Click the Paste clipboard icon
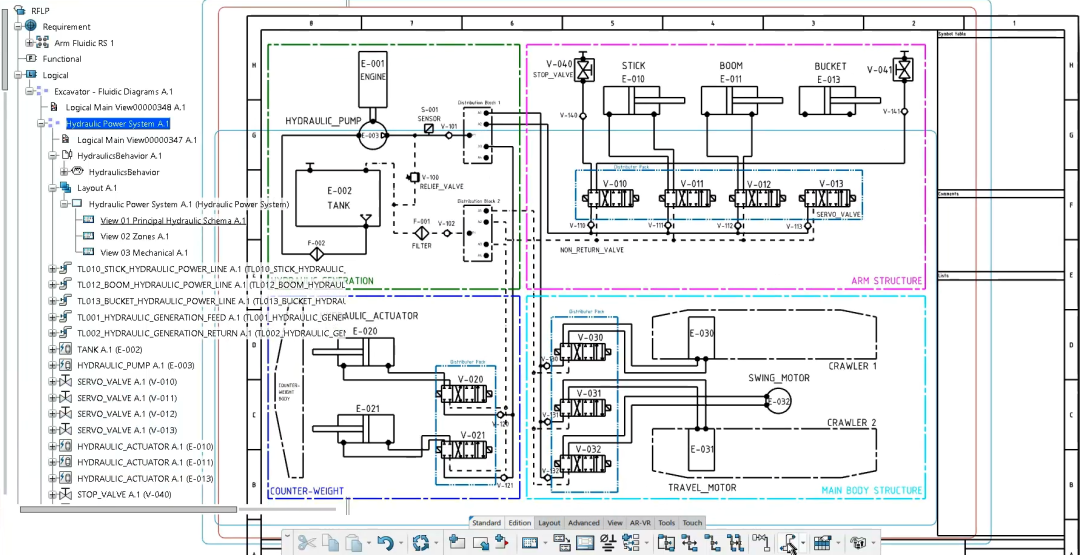This screenshot has height=555, width=1080. pyautogui.click(x=353, y=543)
